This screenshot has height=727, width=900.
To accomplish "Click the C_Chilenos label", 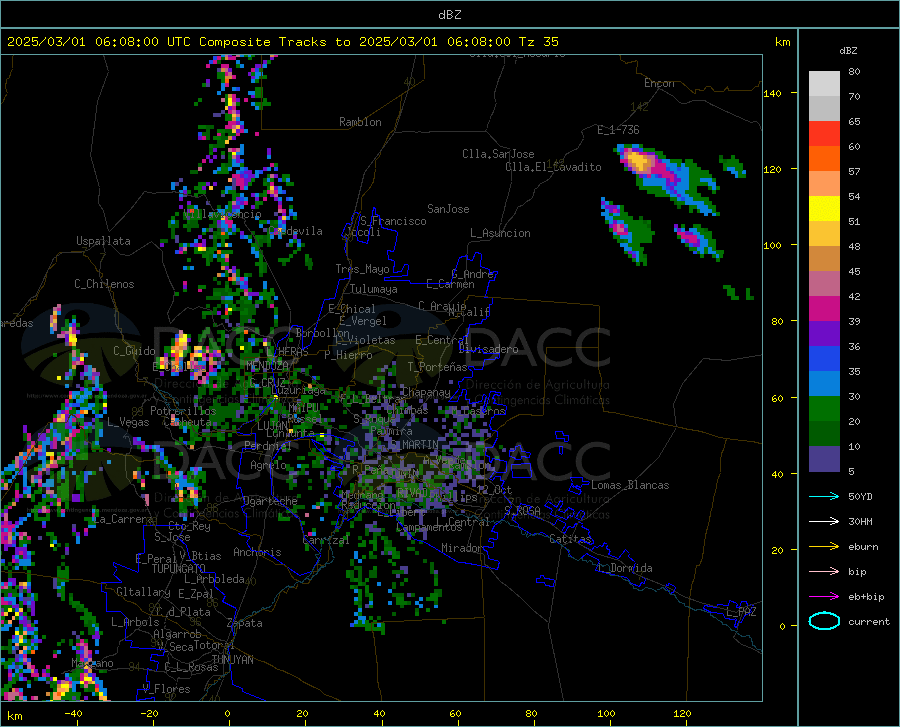I will click(104, 284).
